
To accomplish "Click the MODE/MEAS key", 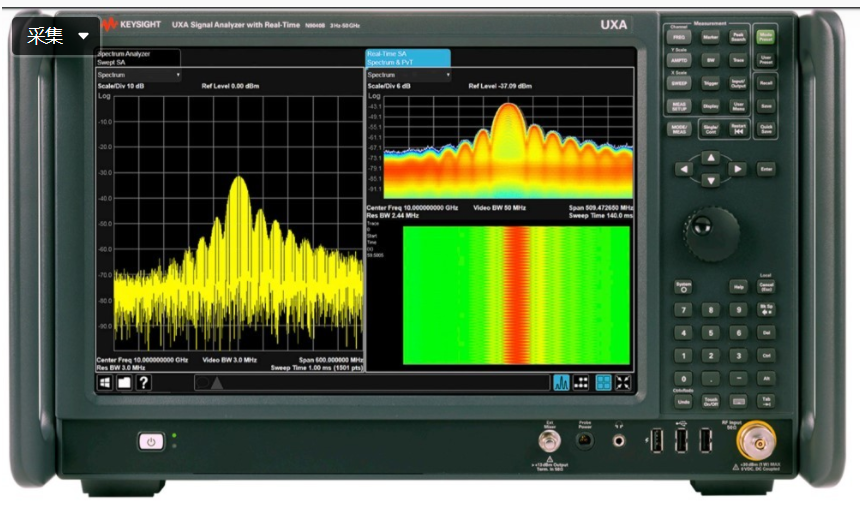I will pyautogui.click(x=678, y=129).
